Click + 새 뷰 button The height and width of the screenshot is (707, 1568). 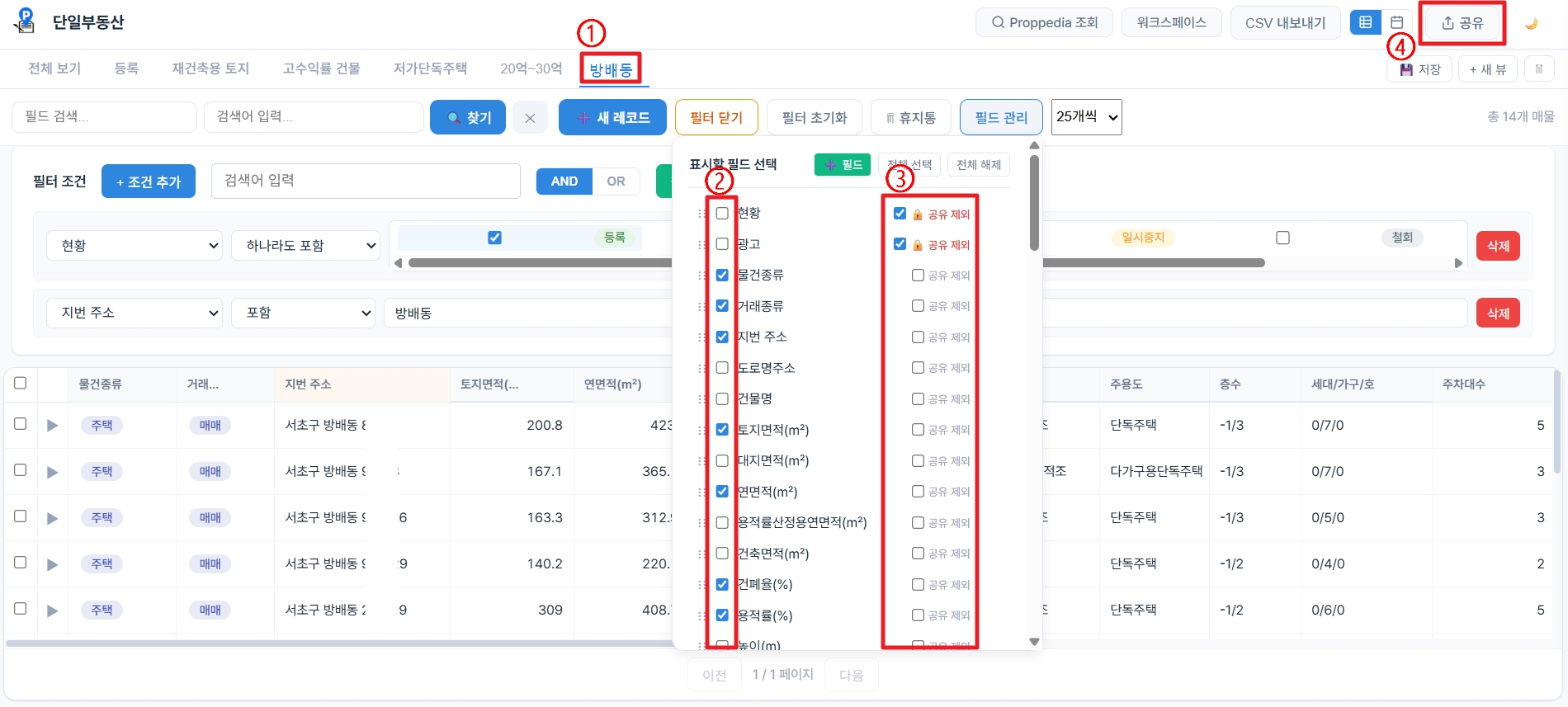[1488, 69]
